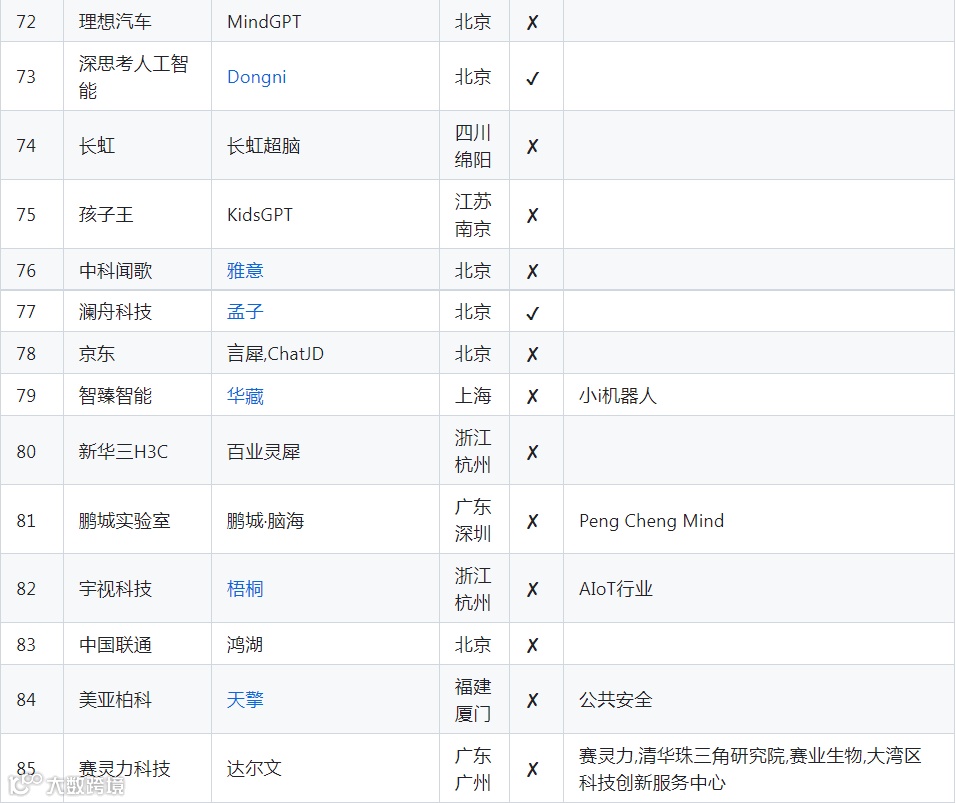Click the 理想汽车 company cell
Screen dimensions: 956x803
pos(138,21)
